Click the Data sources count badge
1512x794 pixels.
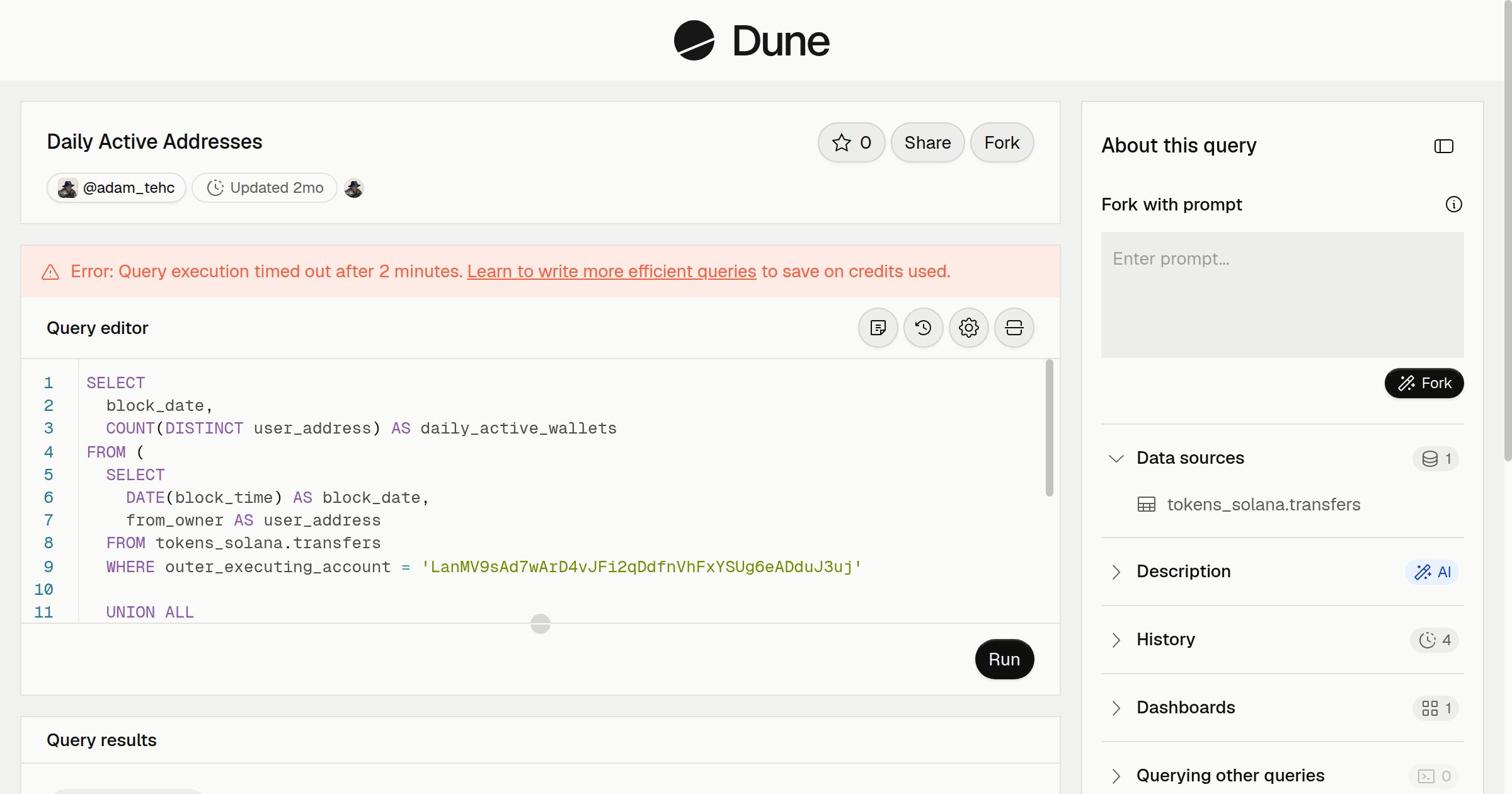[1436, 458]
